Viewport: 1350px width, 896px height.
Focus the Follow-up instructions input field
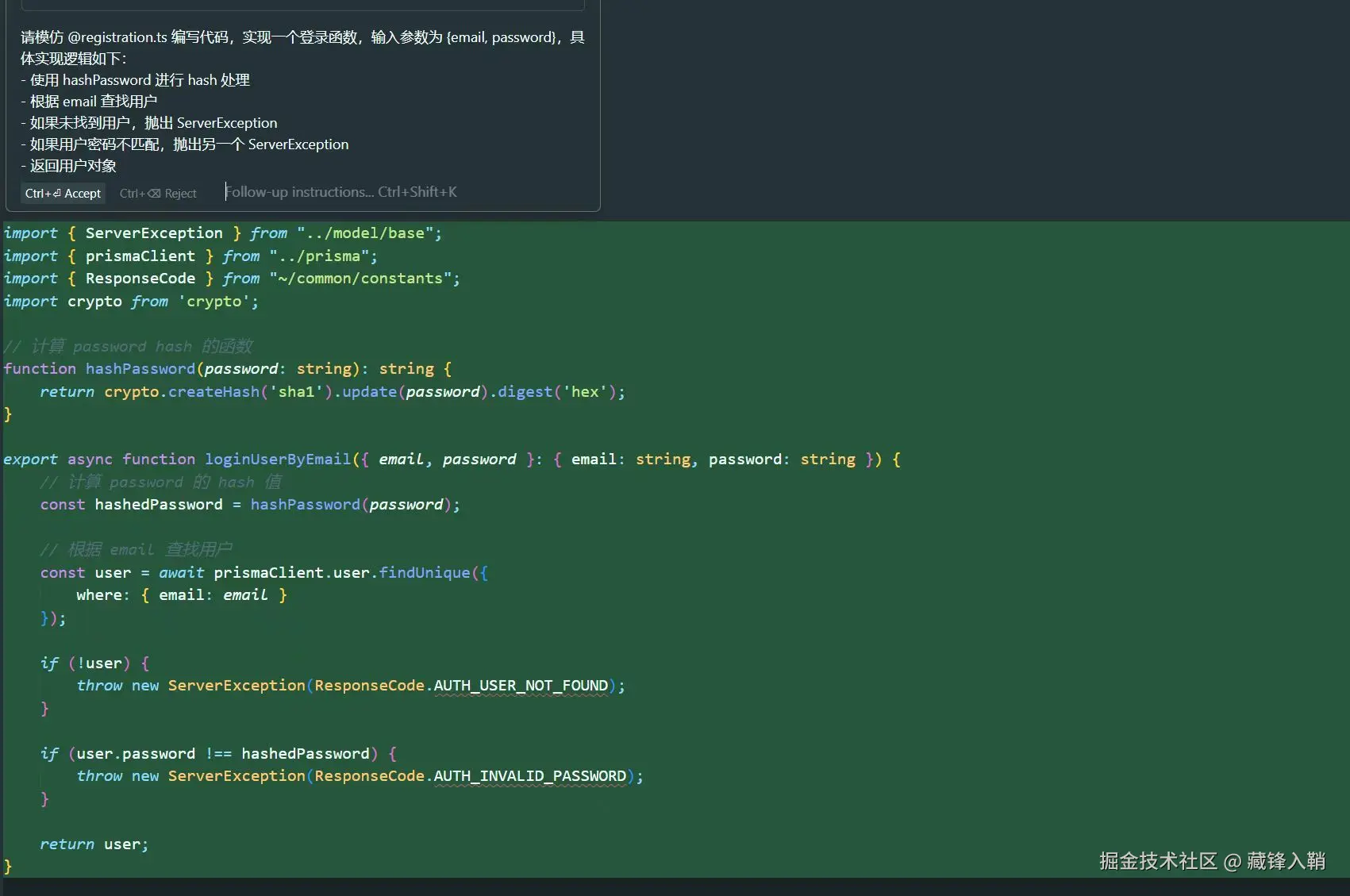341,192
